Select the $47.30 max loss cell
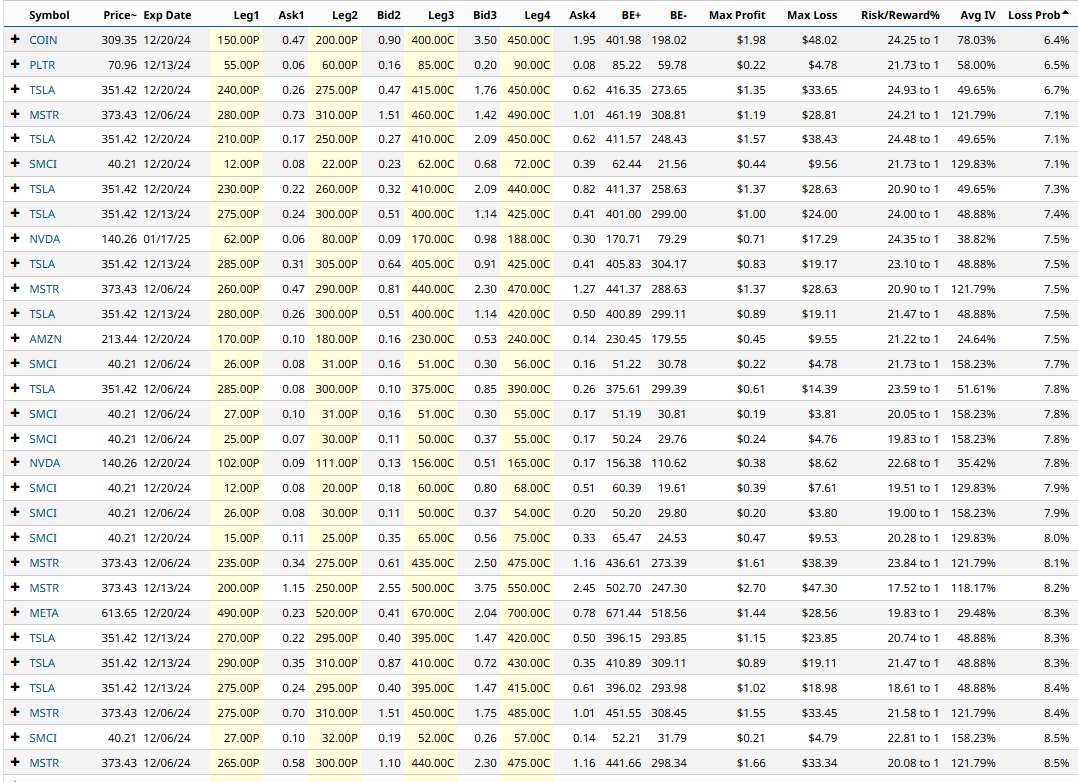The image size is (1078, 782). [820, 588]
